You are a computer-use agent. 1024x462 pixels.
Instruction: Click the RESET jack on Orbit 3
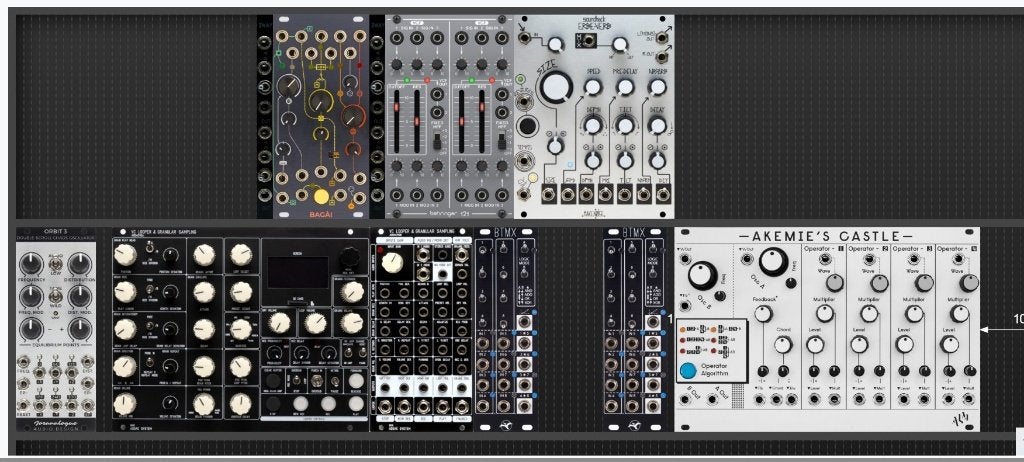point(25,405)
